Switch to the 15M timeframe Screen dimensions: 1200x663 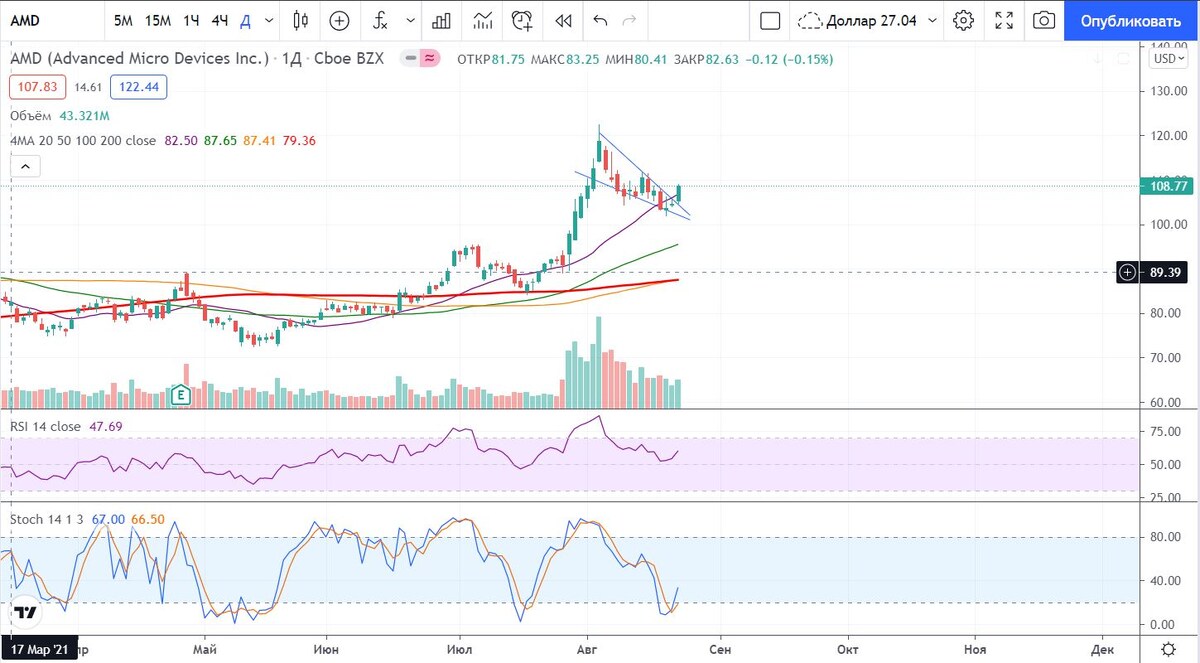pyautogui.click(x=156, y=20)
